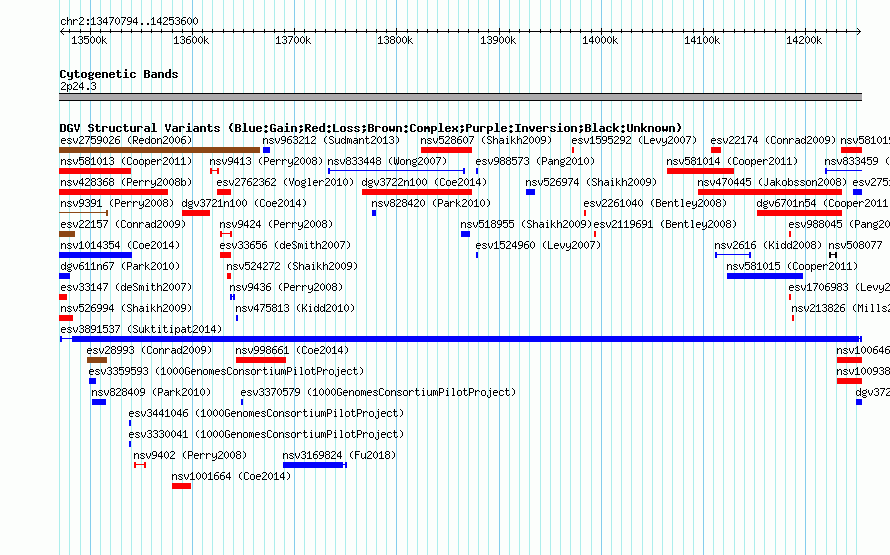The width and height of the screenshot is (890, 555).
Task: Select the blue bar under nsv3169824
Action: (314, 465)
